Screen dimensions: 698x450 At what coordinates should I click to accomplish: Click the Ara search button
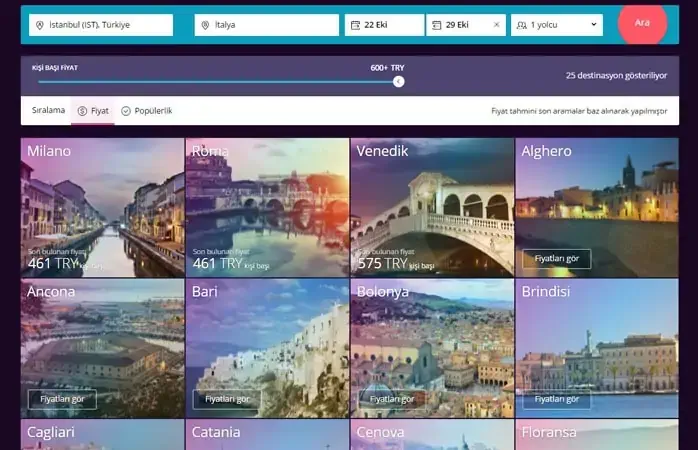pos(642,23)
